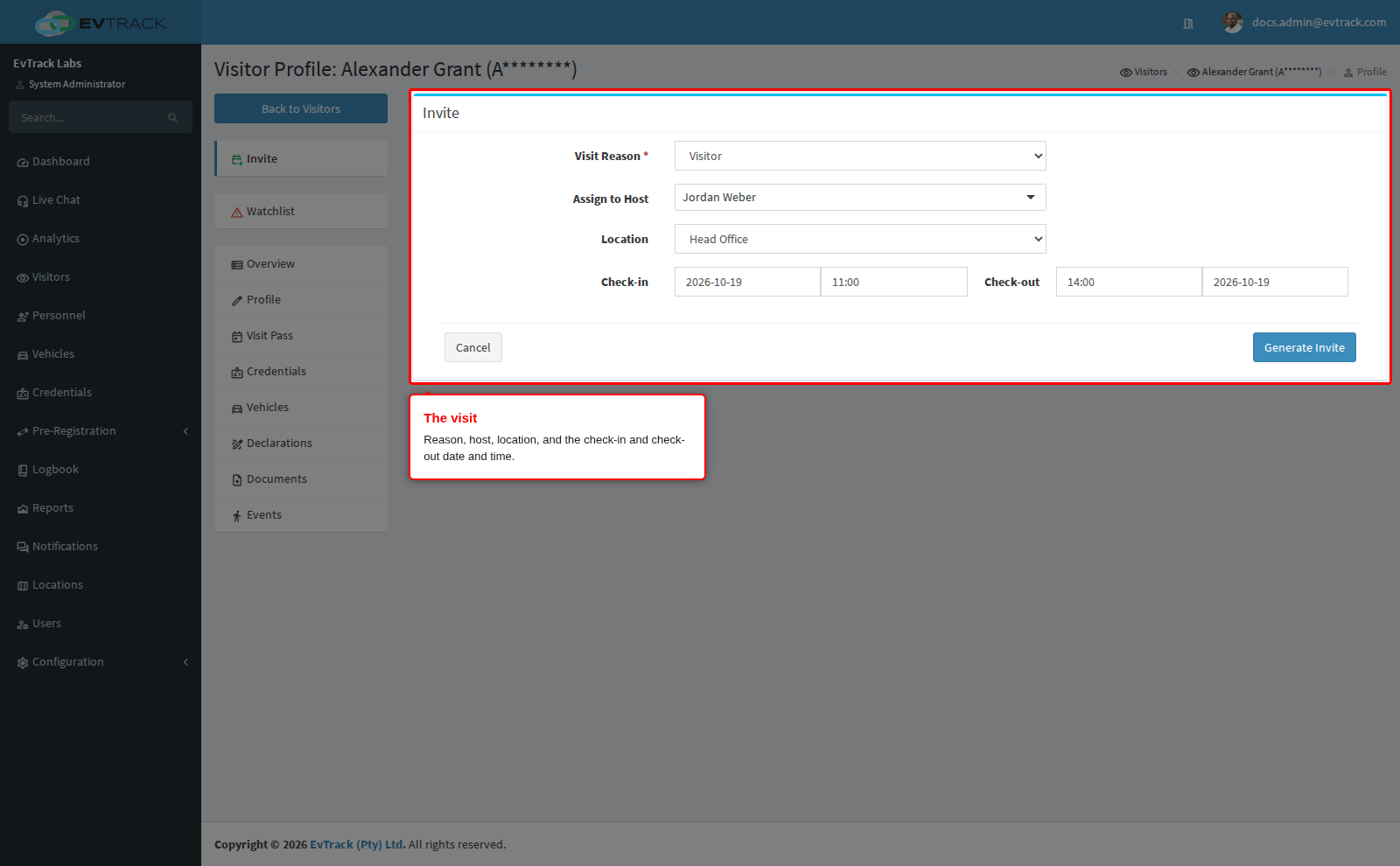Open the Credentials section in the profile menu
Screen dimensions: 1400x866
tap(301, 372)
